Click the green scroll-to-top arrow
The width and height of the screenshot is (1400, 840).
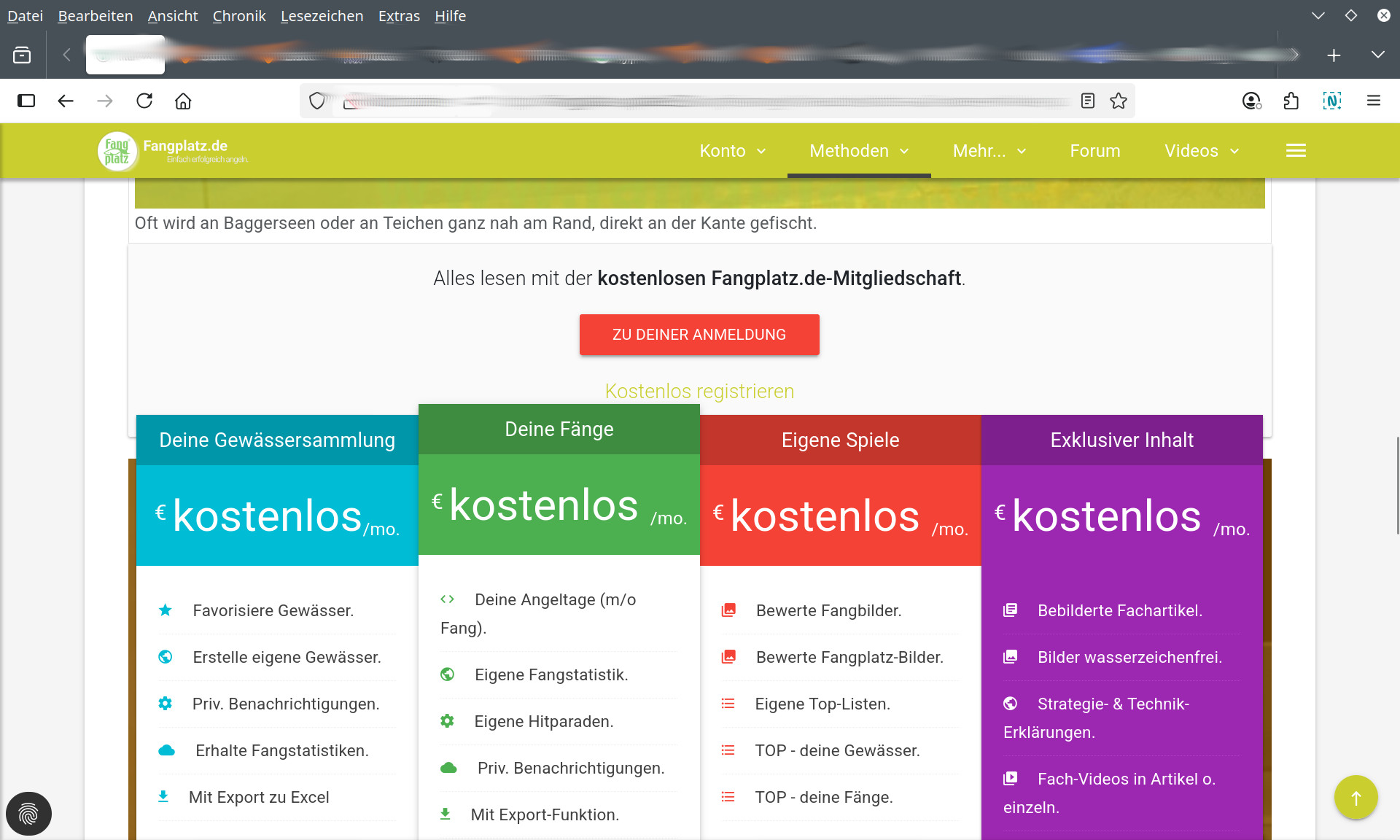pyautogui.click(x=1355, y=798)
